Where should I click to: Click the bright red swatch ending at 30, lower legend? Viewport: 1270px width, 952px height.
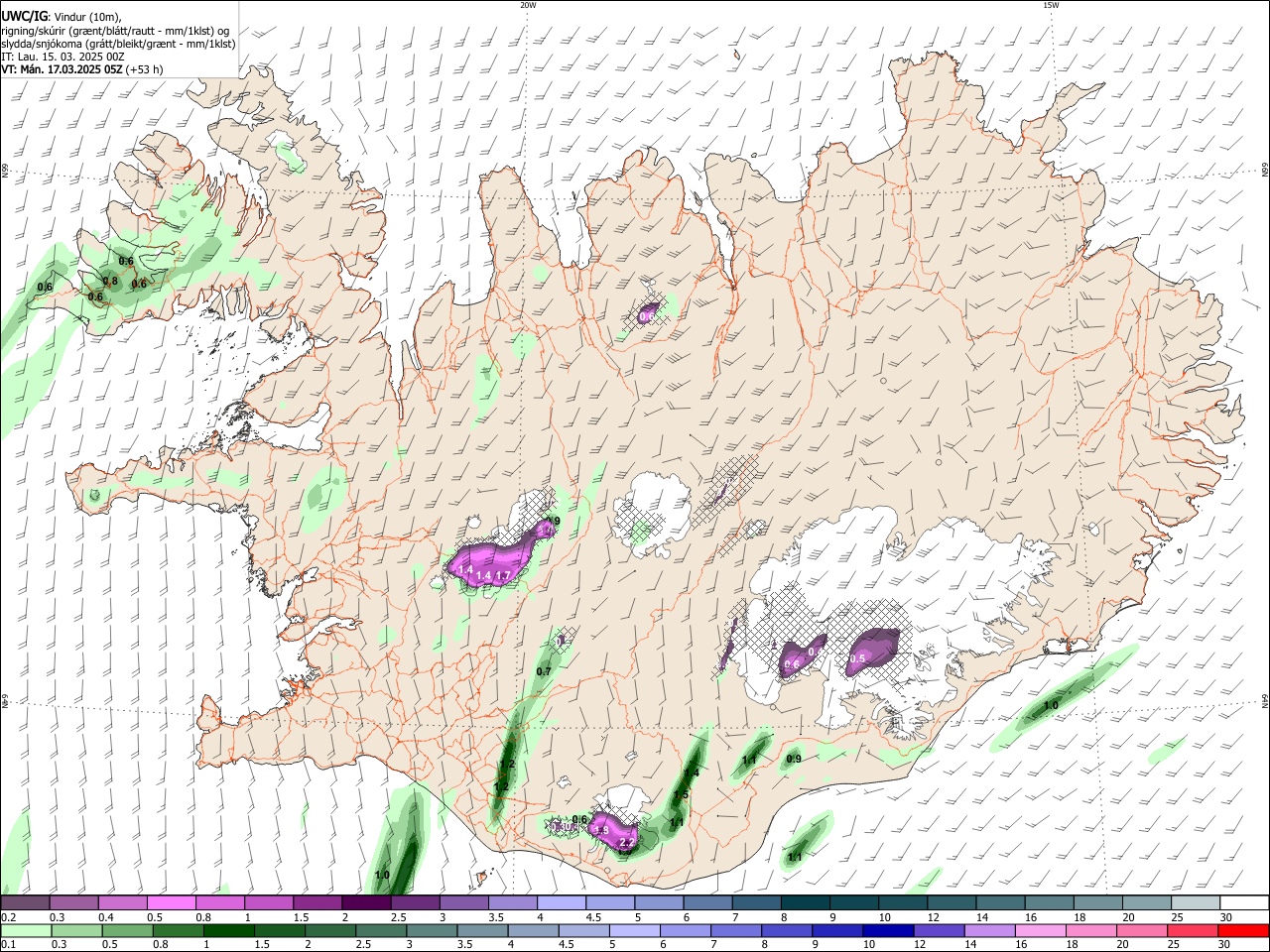1242,930
